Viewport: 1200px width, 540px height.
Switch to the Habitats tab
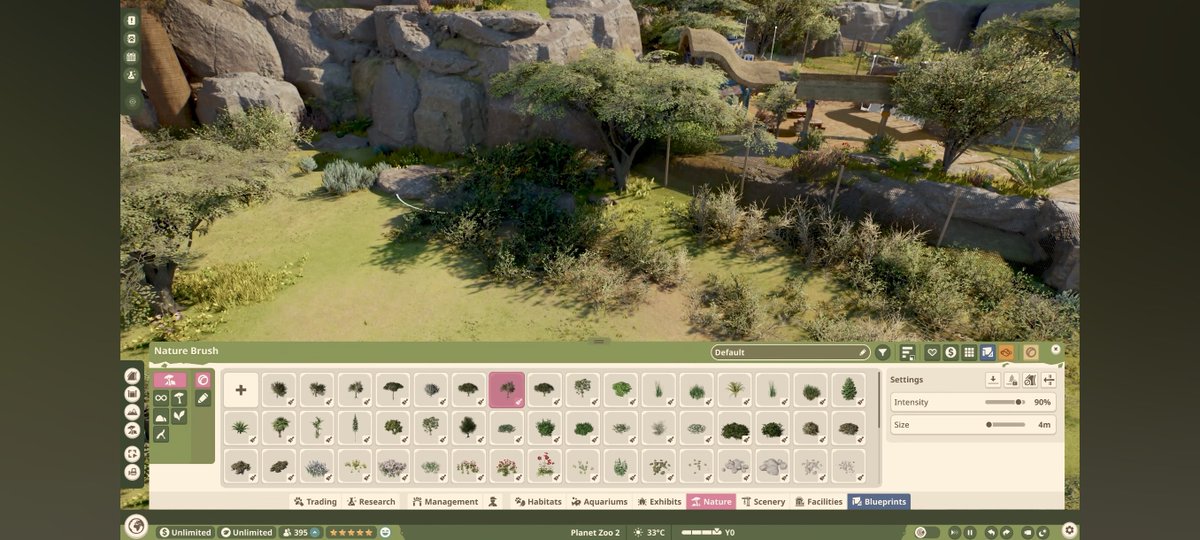click(538, 502)
